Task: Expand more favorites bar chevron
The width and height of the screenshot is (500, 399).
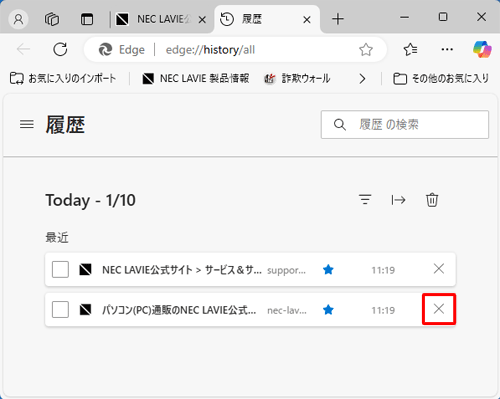Action: 362,79
